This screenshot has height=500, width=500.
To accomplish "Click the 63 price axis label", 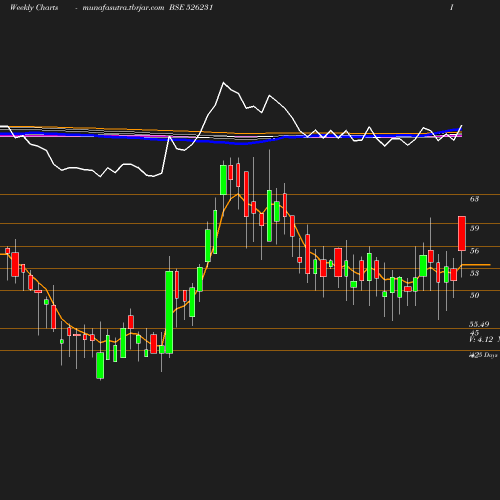I will [474, 199].
